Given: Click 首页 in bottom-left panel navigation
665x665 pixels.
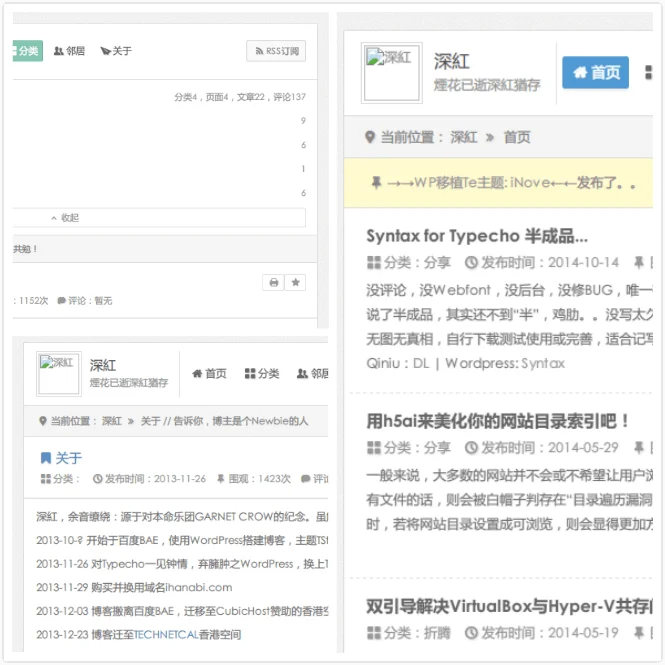Looking at the screenshot, I should point(209,374).
